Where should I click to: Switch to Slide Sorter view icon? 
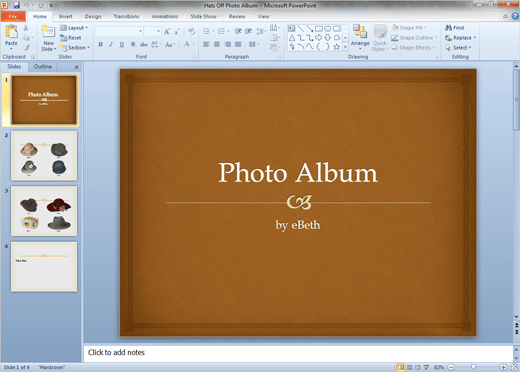[410, 367]
